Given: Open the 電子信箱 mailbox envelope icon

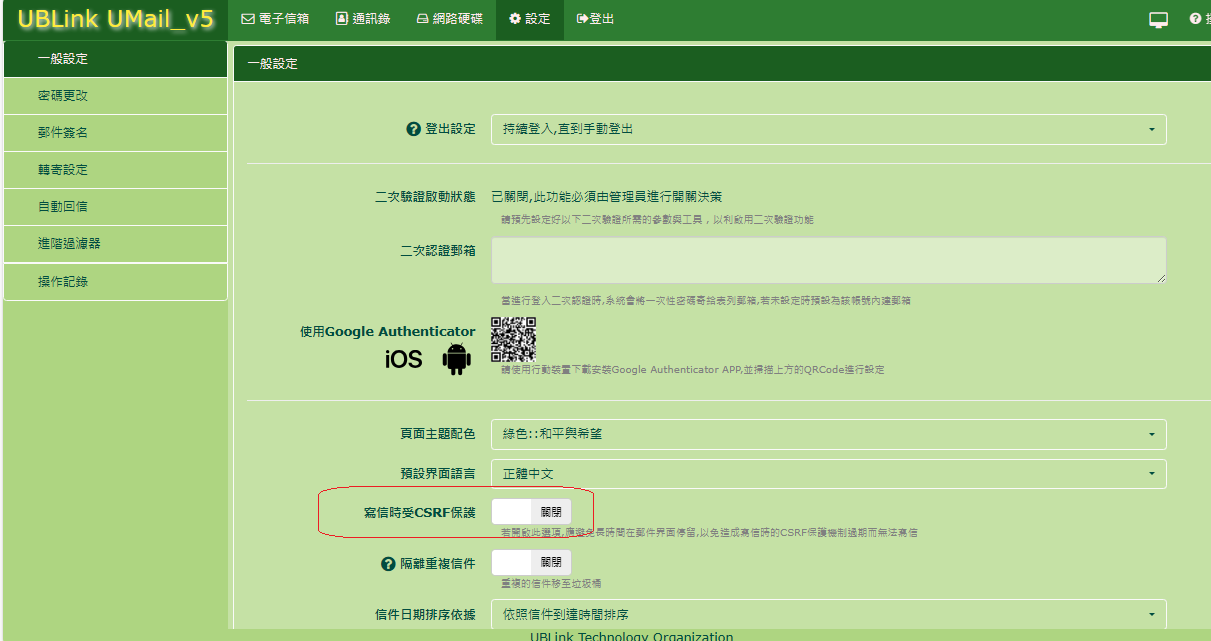Looking at the screenshot, I should click(x=248, y=19).
